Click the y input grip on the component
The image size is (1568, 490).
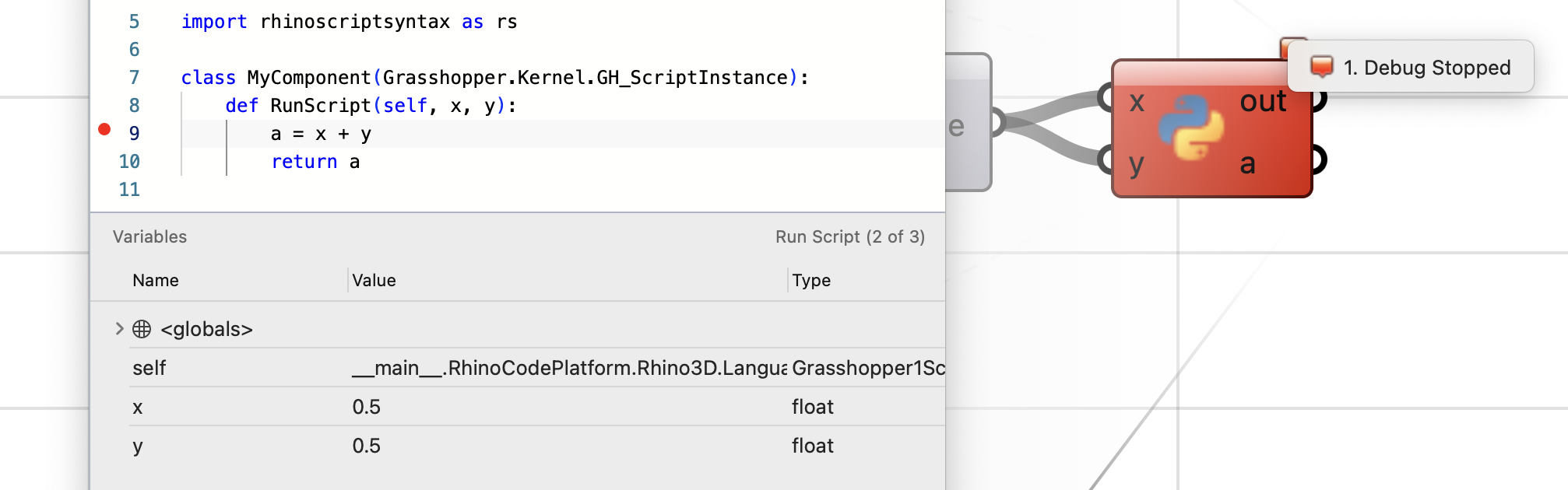coord(1105,159)
